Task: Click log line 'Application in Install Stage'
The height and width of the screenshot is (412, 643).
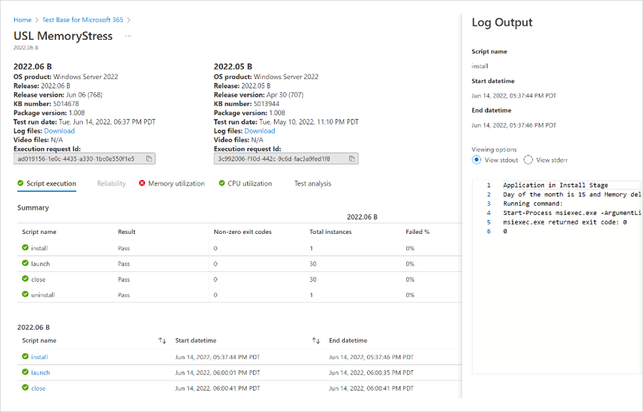Action: pyautogui.click(x=555, y=185)
